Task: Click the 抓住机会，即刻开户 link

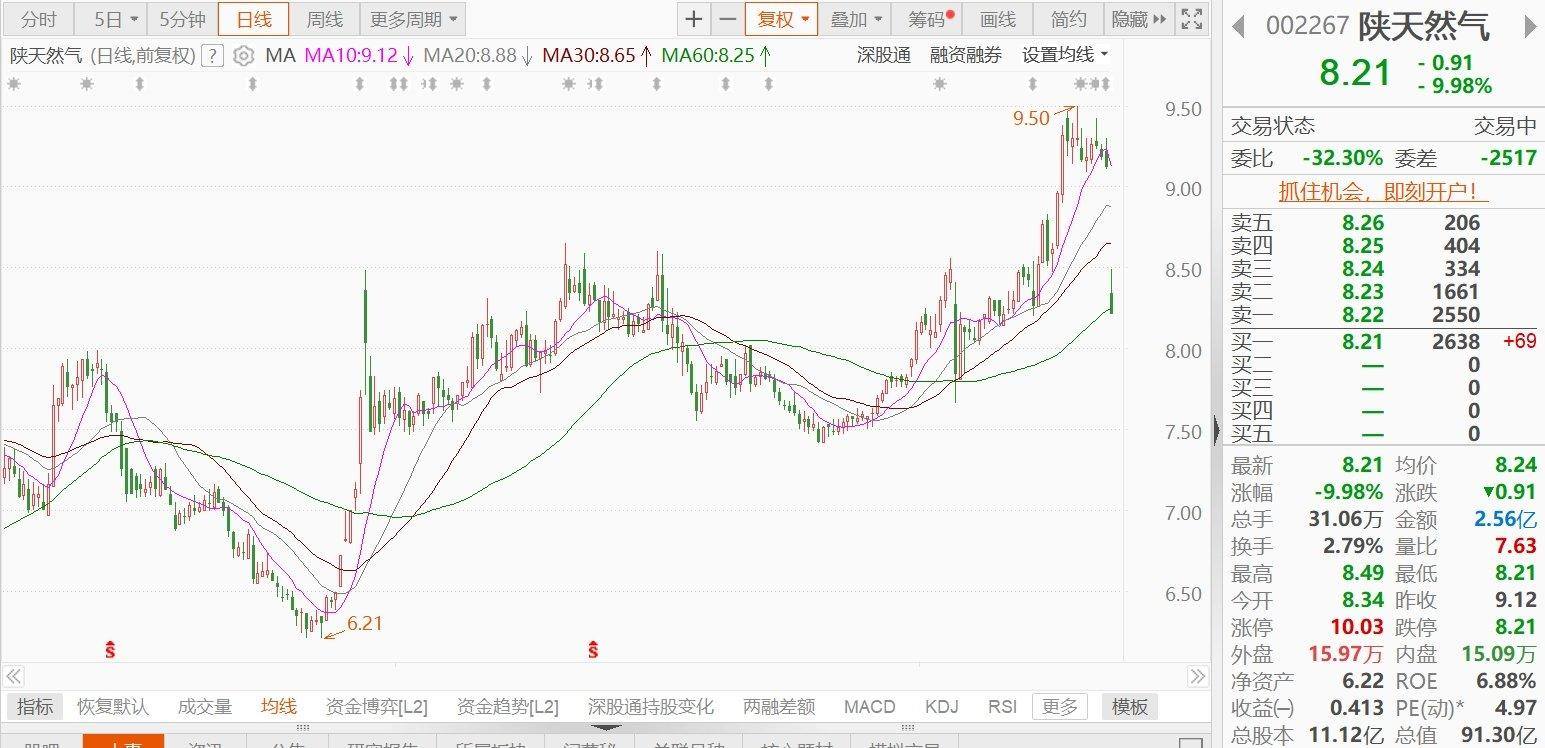Action: pyautogui.click(x=1377, y=191)
